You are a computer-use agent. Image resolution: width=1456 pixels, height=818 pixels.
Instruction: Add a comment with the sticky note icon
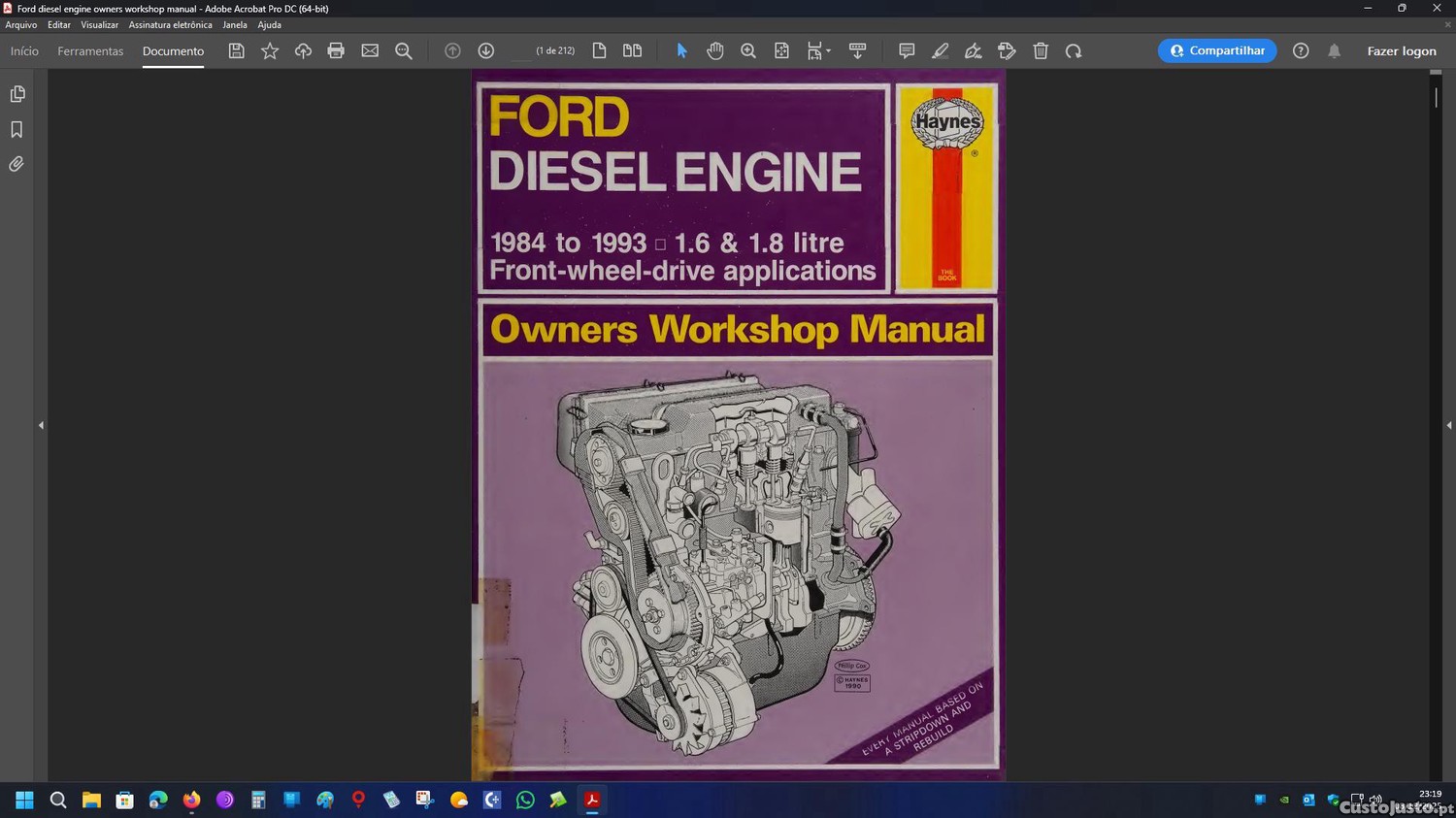907,50
